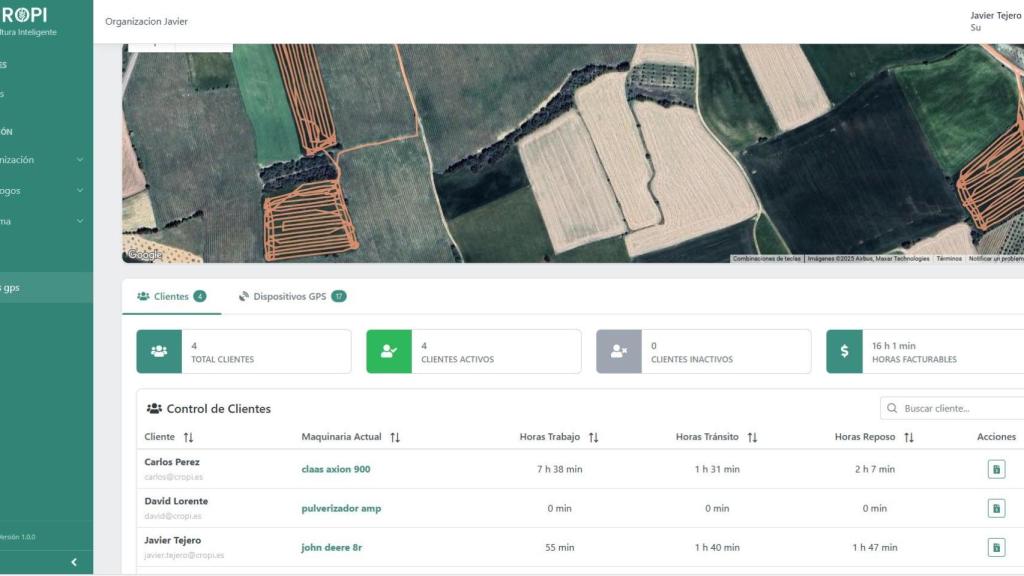This screenshot has height=576, width=1024.
Task: Collapse the sidebar with the bottom arrow
Action: [73, 562]
